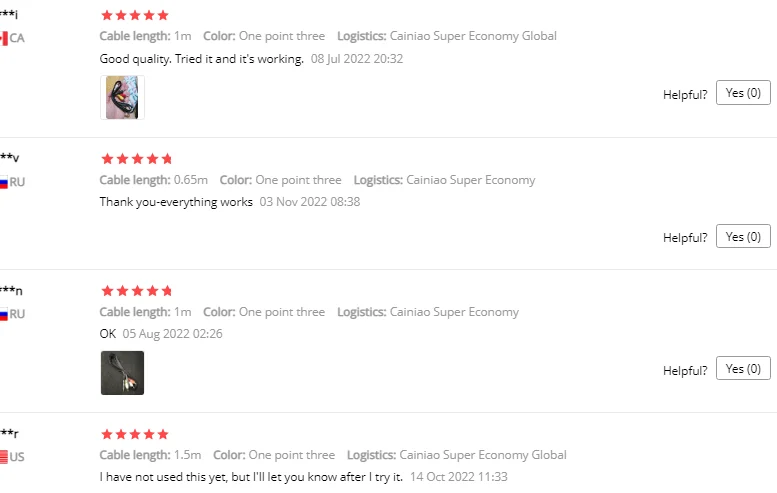The width and height of the screenshot is (777, 493).
Task: Click the star rating on the 'Good quality' review
Action: click(x=135, y=16)
